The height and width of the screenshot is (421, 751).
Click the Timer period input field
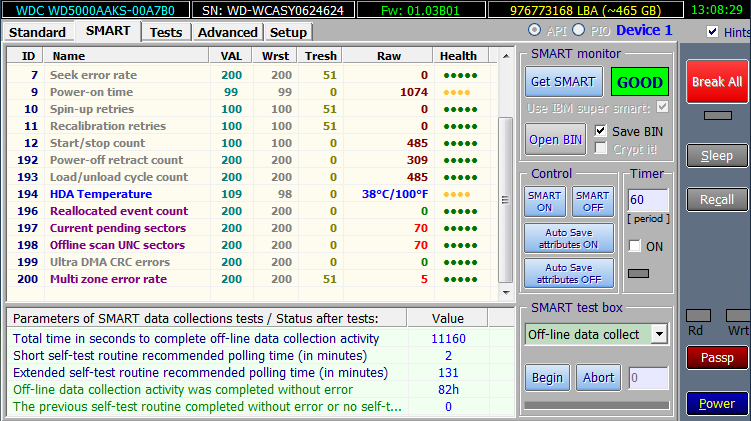[x=648, y=200]
